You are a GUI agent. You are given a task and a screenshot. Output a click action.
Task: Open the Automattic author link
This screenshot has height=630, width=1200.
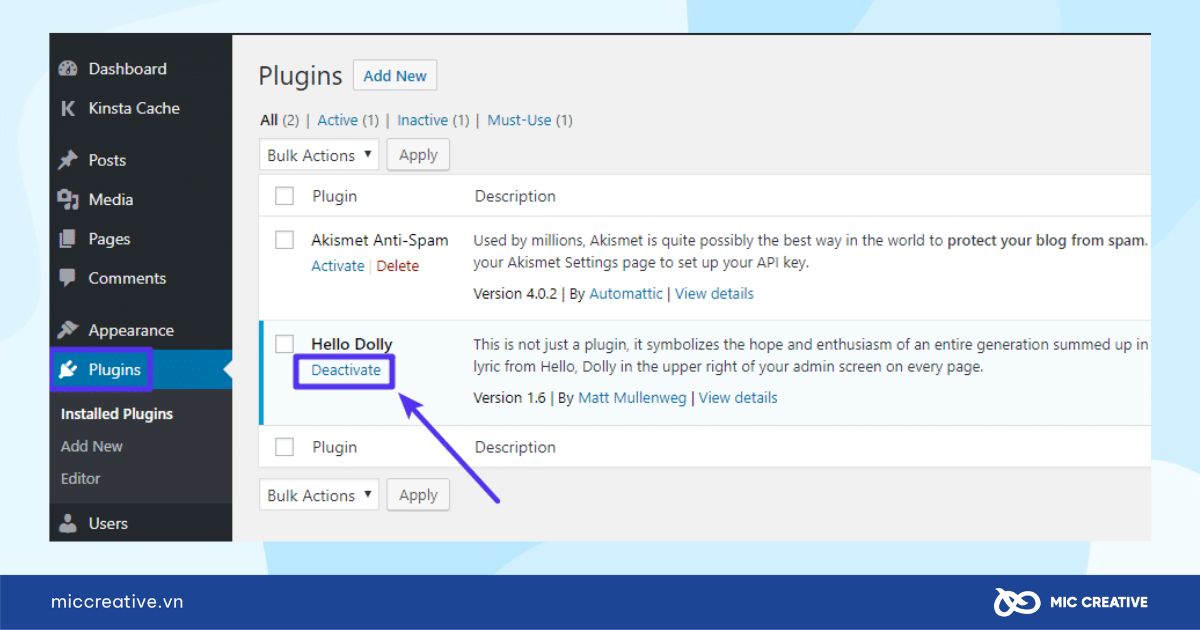(x=626, y=294)
